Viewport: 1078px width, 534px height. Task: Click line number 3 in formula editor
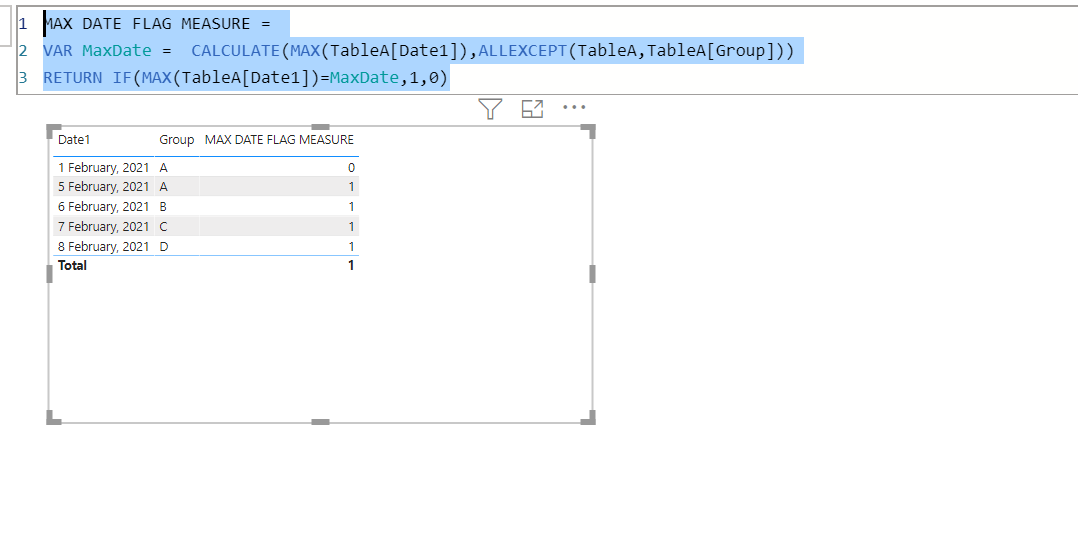tap(23, 78)
